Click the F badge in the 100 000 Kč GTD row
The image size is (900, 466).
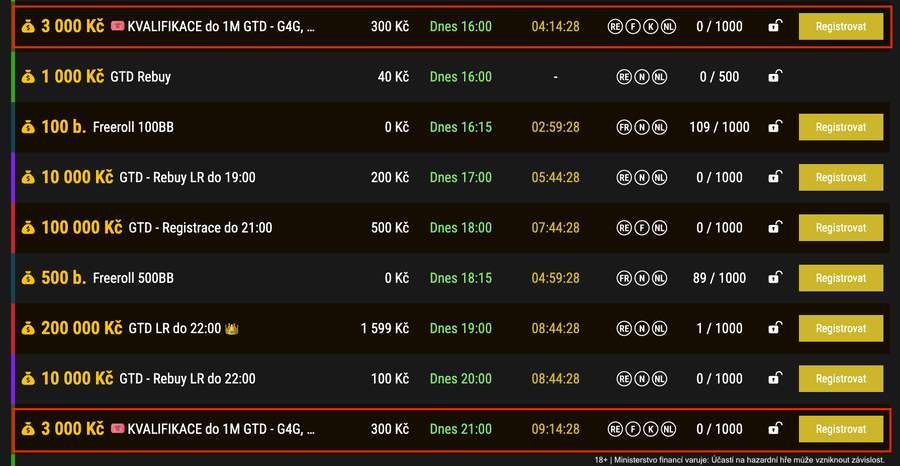[x=641, y=228]
